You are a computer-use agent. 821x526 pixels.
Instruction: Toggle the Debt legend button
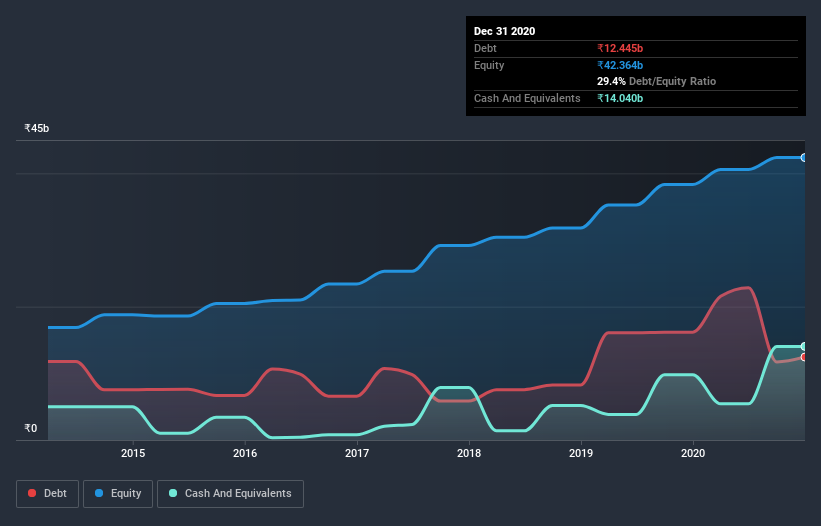pyautogui.click(x=48, y=494)
